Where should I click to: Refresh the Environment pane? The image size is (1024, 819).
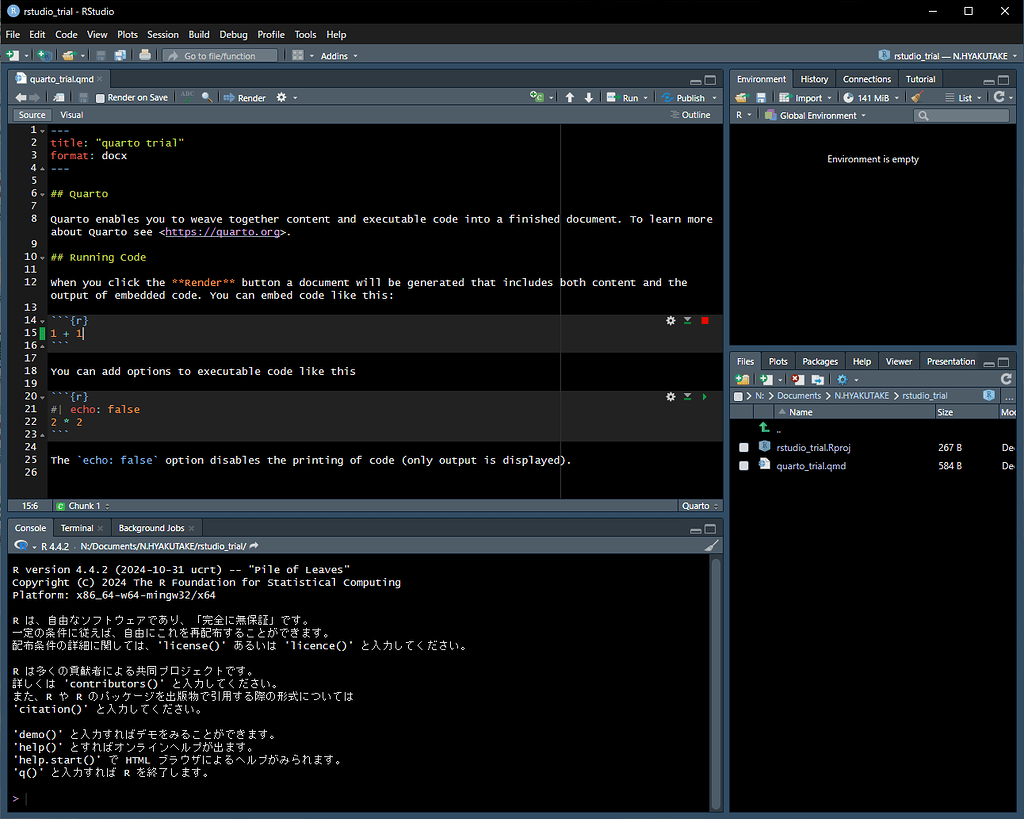pos(999,97)
